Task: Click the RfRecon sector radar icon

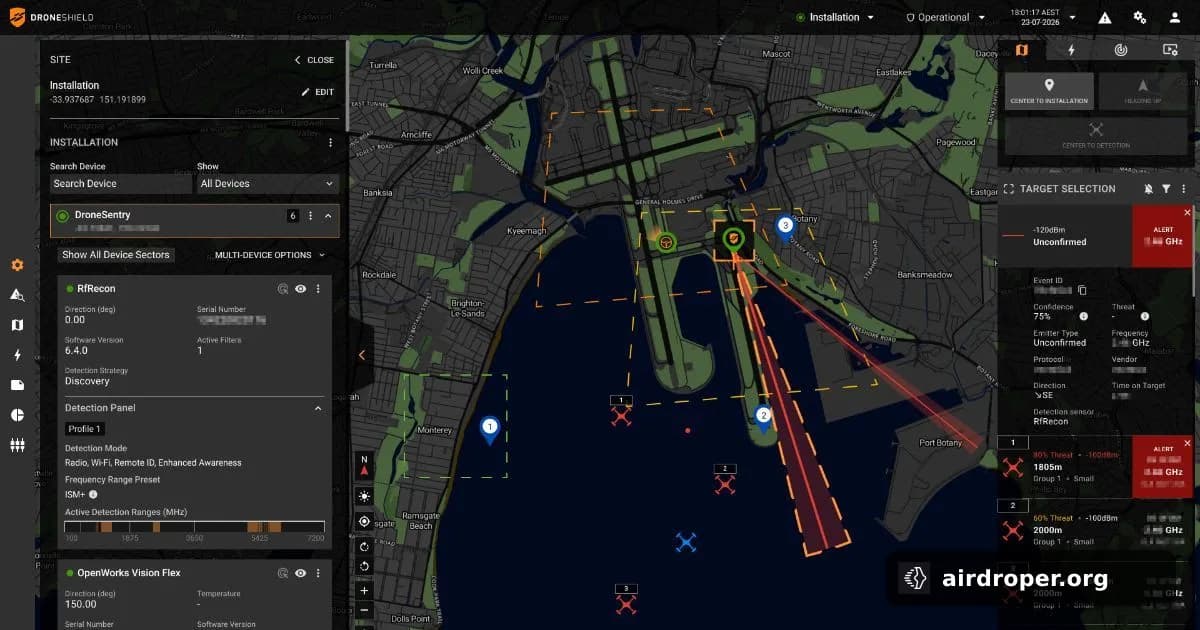Action: tap(283, 289)
